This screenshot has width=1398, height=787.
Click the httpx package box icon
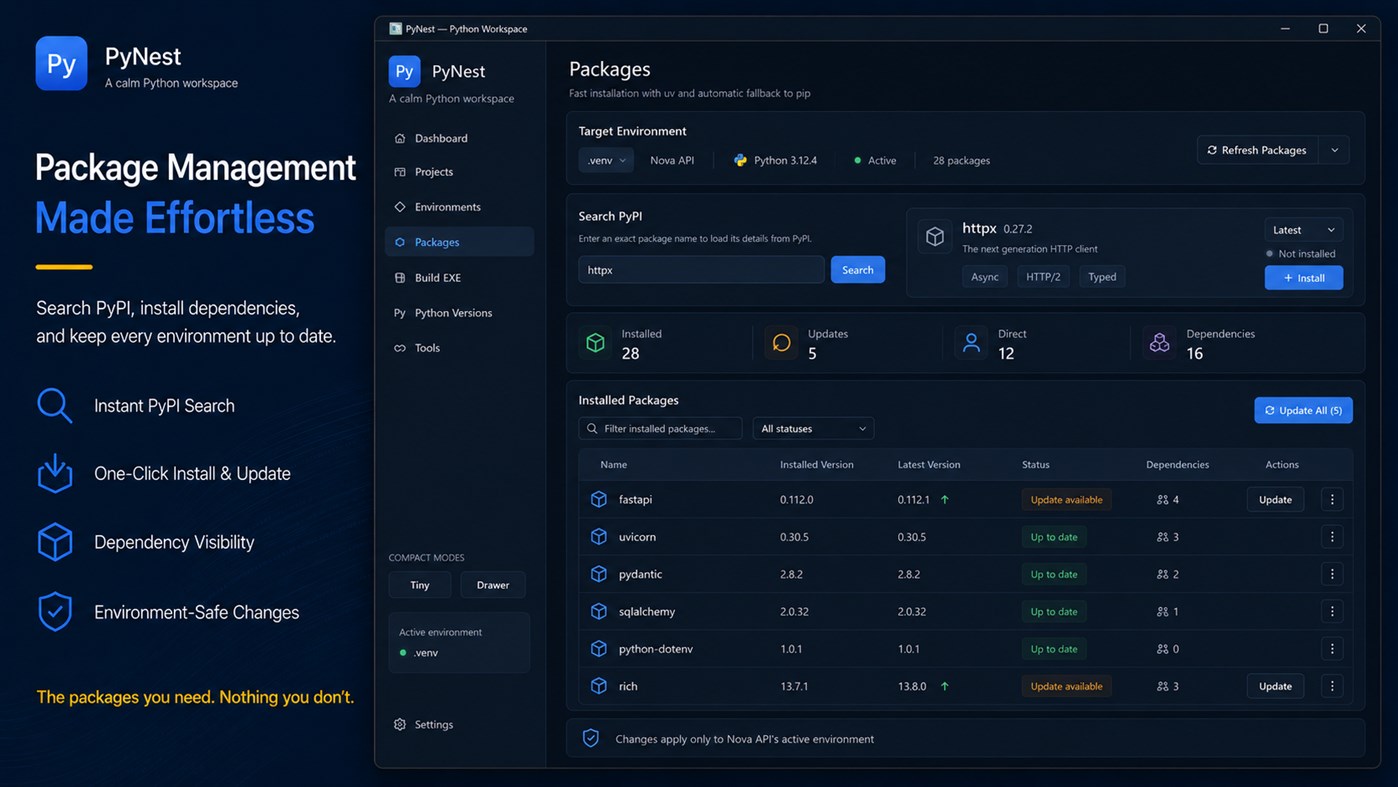point(935,237)
